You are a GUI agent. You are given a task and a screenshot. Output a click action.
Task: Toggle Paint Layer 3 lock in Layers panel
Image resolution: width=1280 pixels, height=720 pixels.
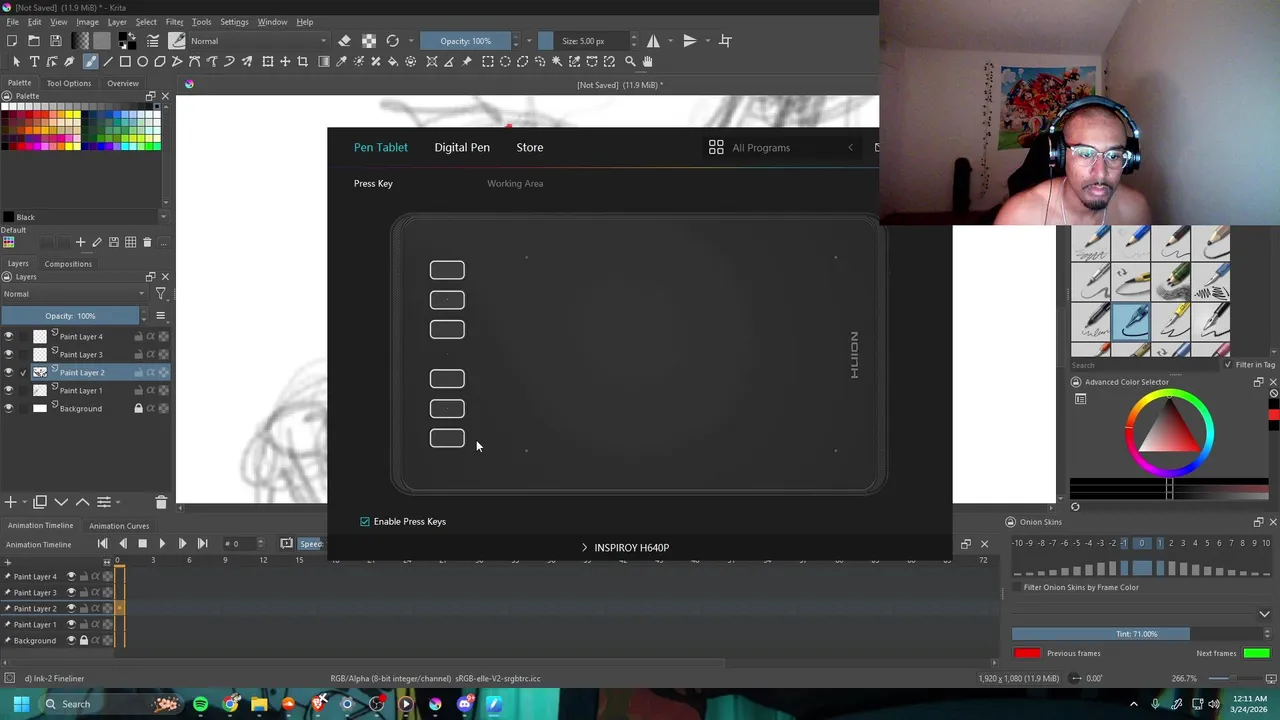point(138,354)
